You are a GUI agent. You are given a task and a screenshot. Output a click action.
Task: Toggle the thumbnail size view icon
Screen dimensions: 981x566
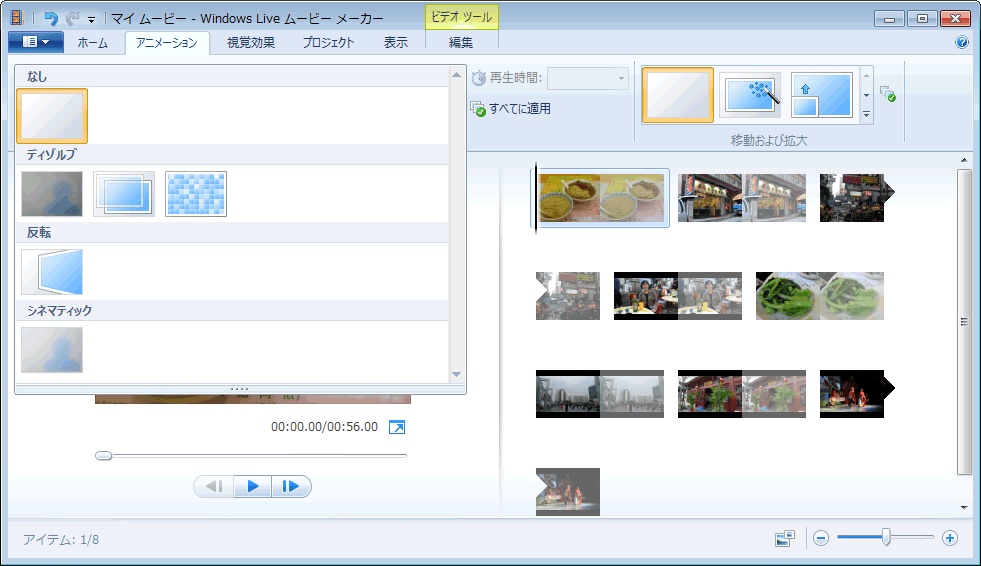click(x=785, y=539)
